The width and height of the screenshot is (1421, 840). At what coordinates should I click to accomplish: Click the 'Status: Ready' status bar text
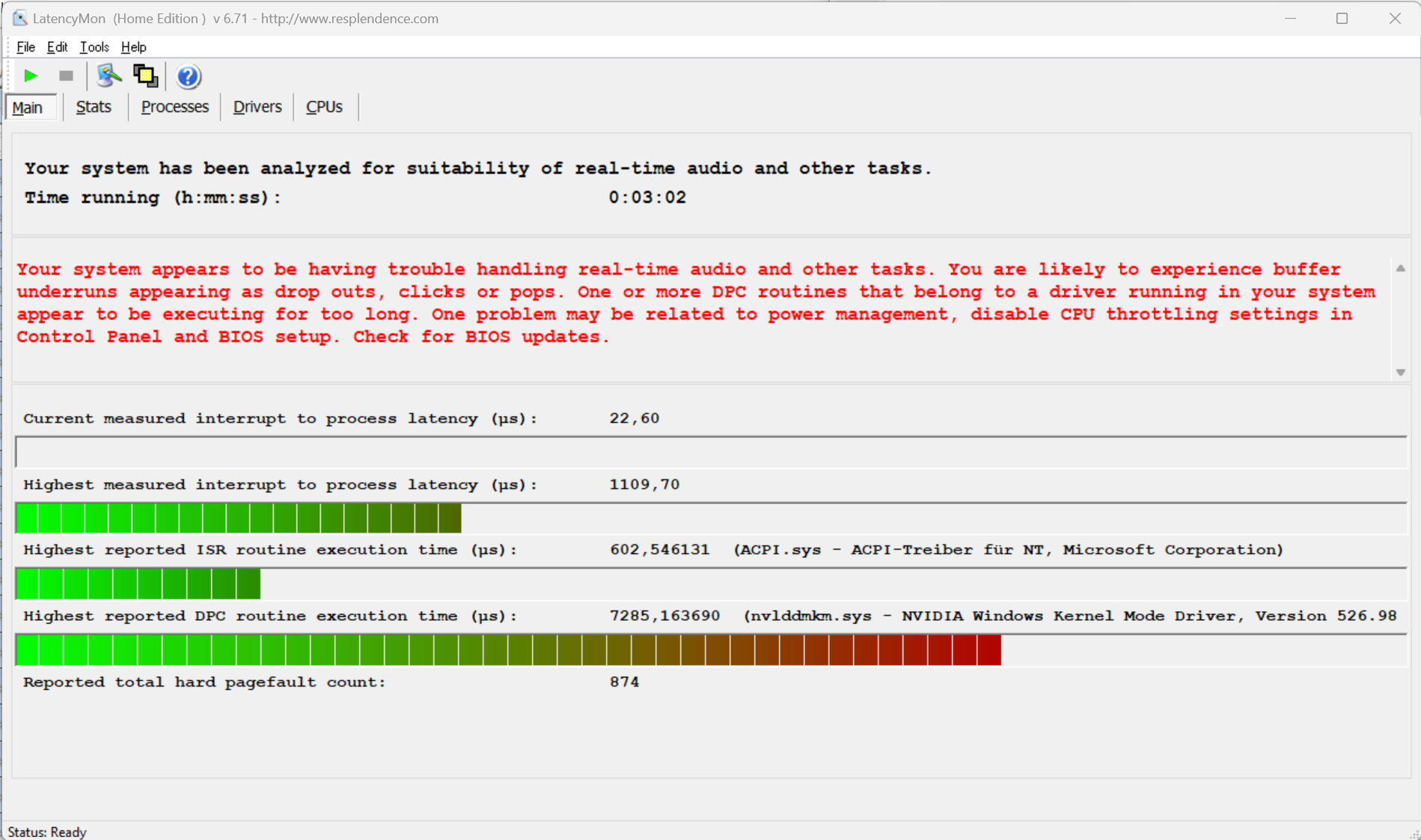coord(47,832)
